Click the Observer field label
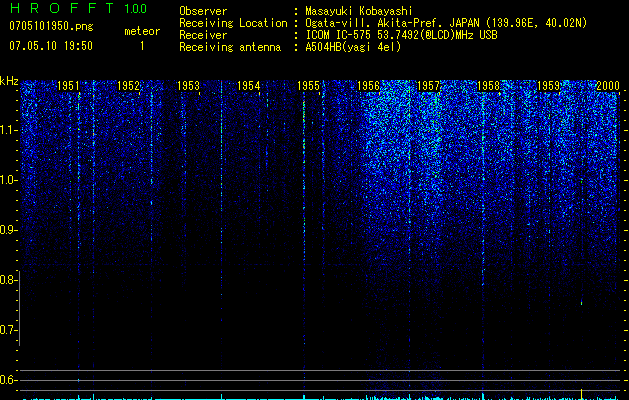Image resolution: width=629 pixels, height=400 pixels. pos(203,11)
